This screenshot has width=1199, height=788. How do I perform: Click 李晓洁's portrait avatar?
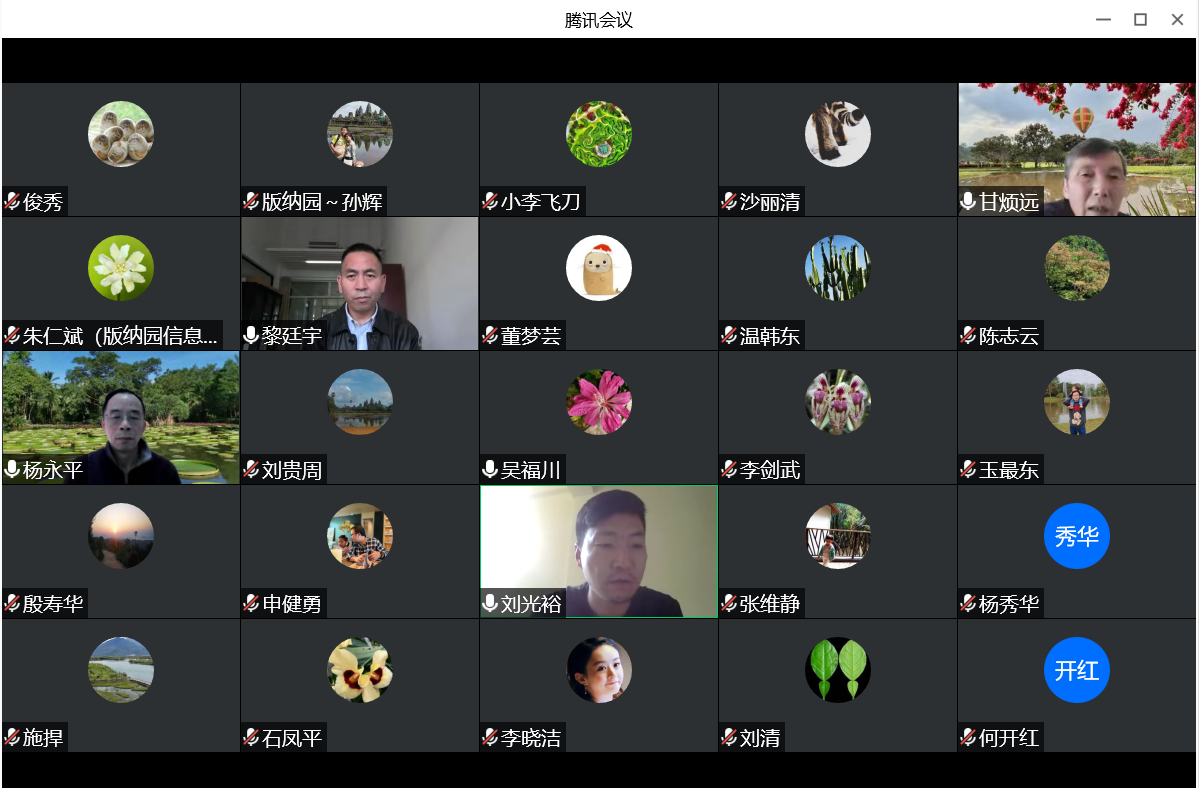[599, 670]
